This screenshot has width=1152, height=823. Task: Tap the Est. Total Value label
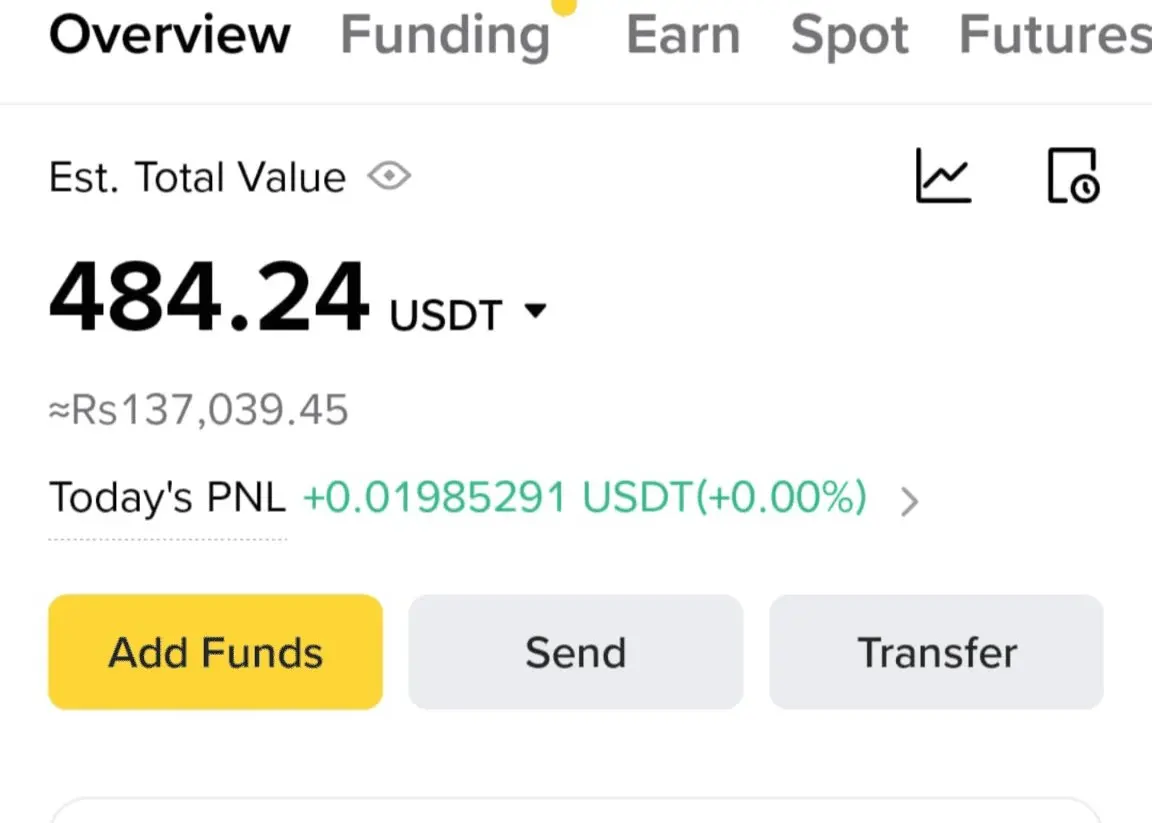pyautogui.click(x=197, y=178)
